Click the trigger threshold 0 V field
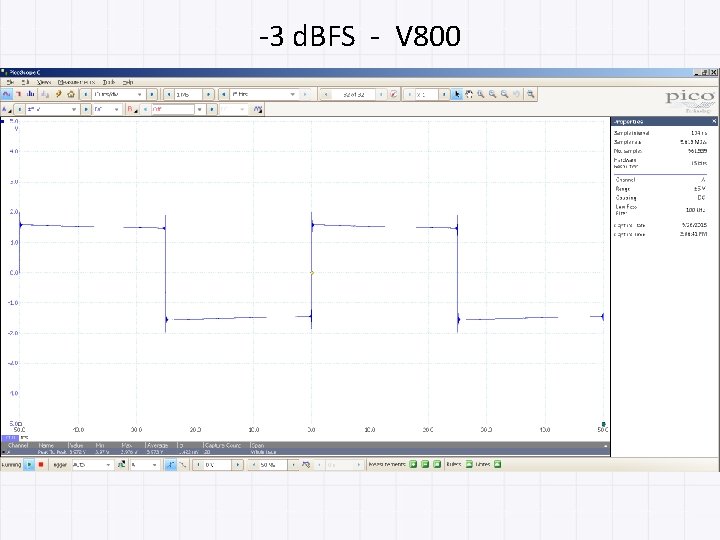 pyautogui.click(x=218, y=465)
